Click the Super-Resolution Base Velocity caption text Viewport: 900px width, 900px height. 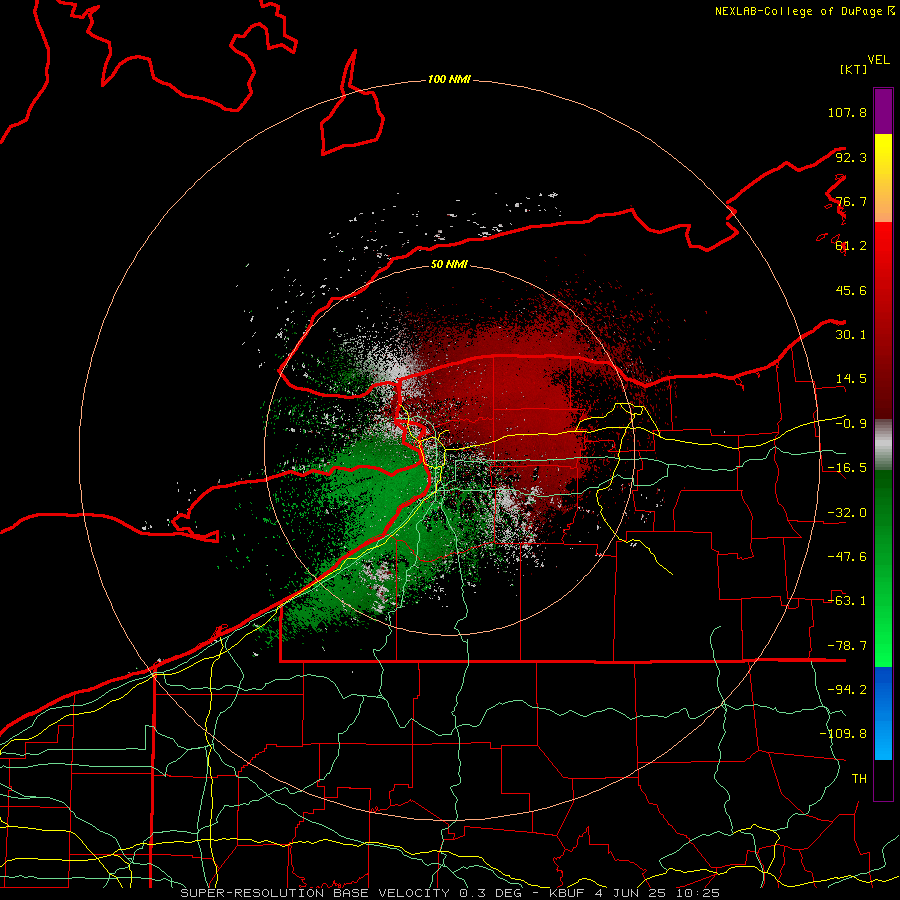pos(450,893)
